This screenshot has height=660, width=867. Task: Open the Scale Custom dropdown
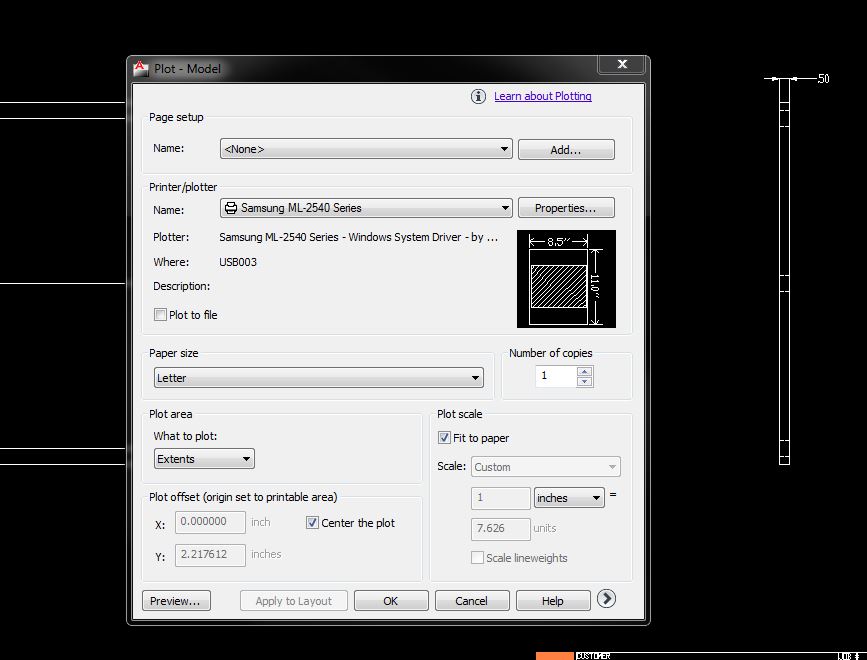tap(546, 467)
